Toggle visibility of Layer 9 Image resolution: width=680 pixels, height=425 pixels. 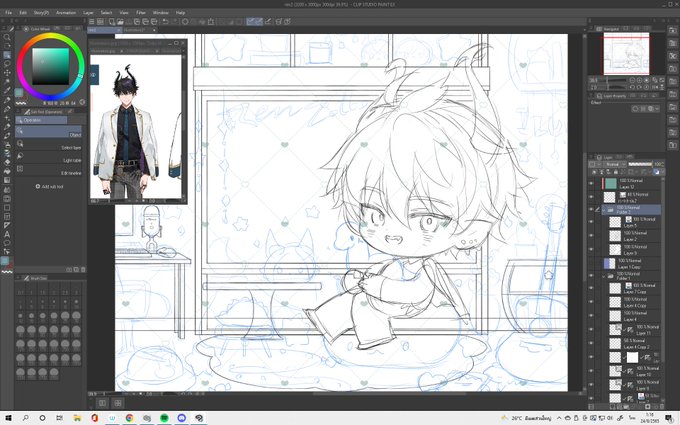click(591, 250)
